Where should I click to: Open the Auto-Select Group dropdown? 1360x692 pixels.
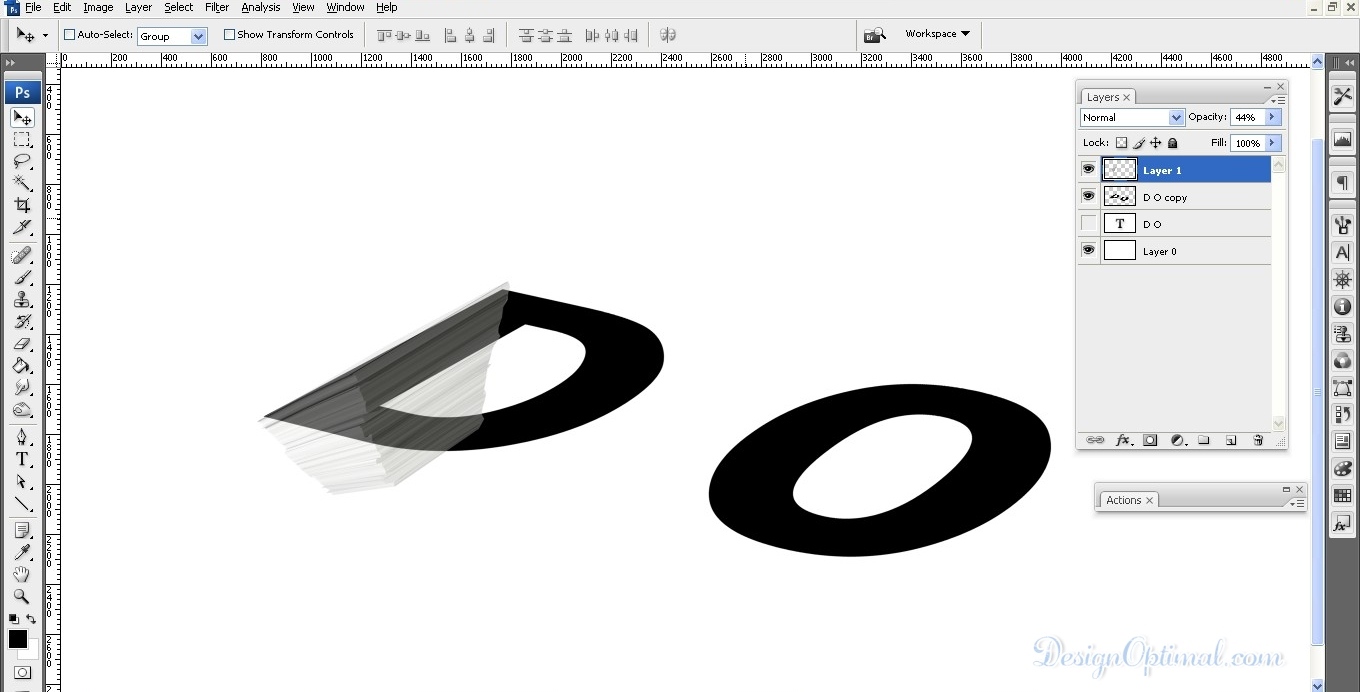(172, 36)
